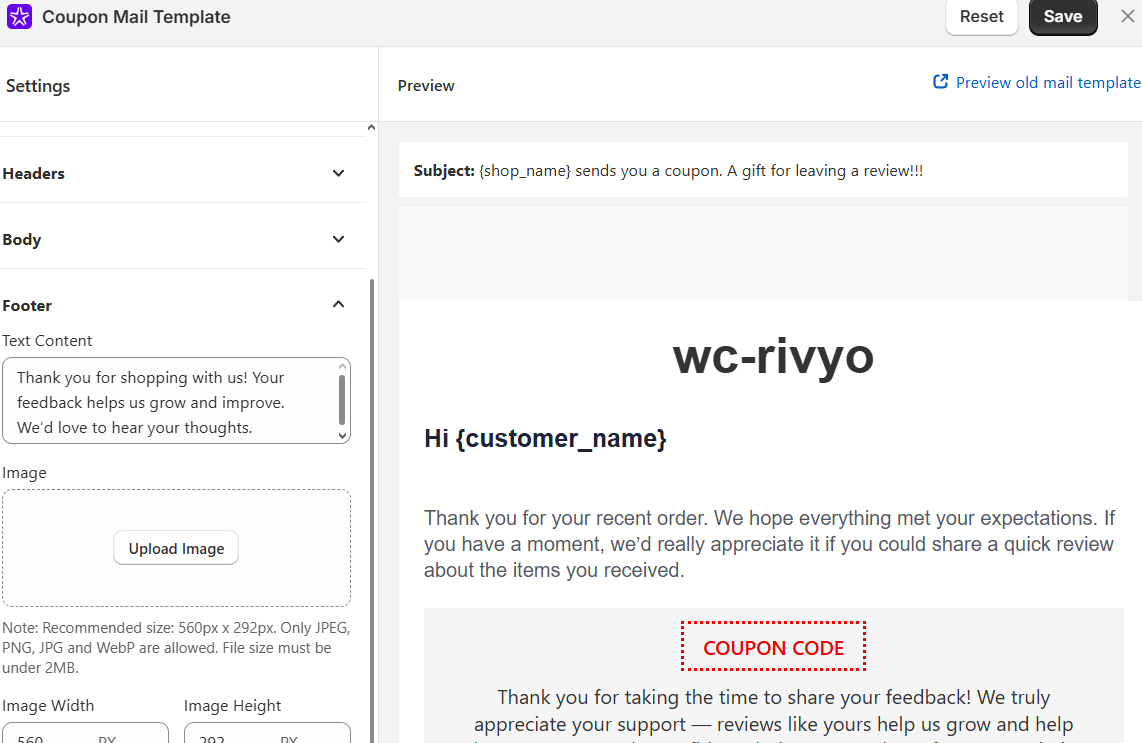Image resolution: width=1142 pixels, height=743 pixels.
Task: Click the settings panel scroll up arrow
Action: [371, 127]
